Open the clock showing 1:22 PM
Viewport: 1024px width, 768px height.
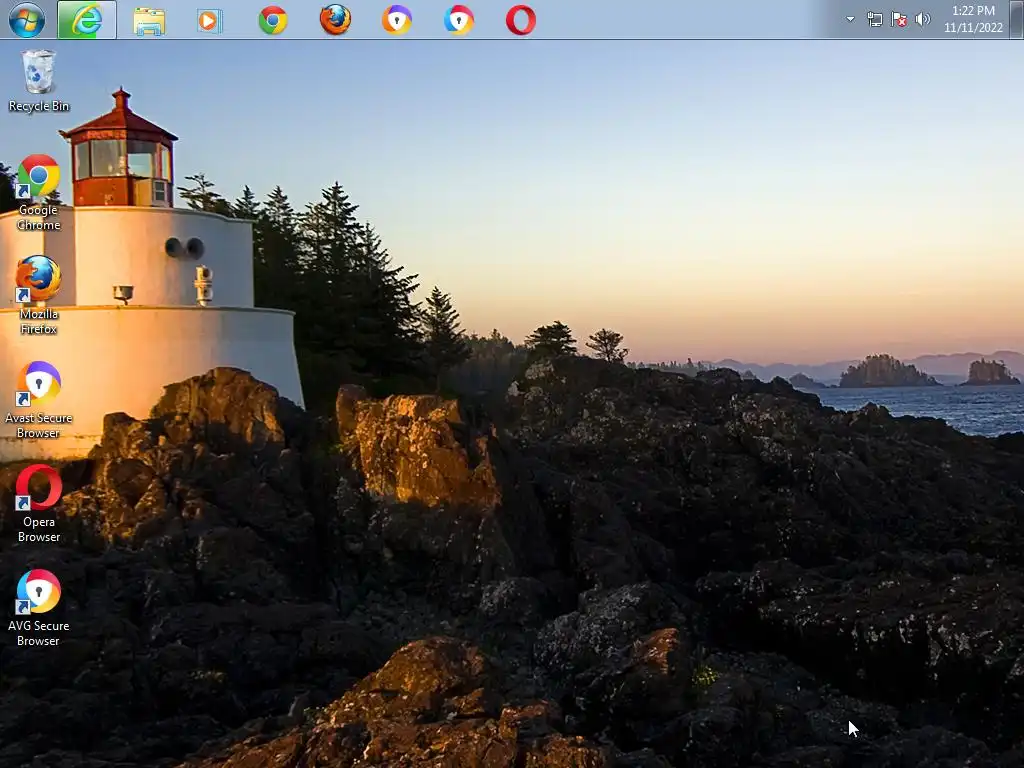click(973, 20)
